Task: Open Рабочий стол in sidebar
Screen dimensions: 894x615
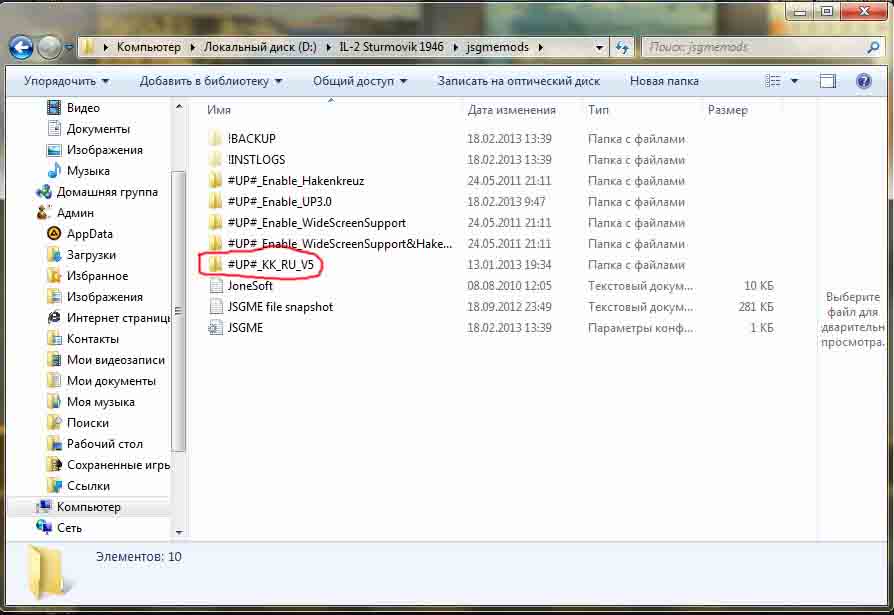Action: coord(104,445)
